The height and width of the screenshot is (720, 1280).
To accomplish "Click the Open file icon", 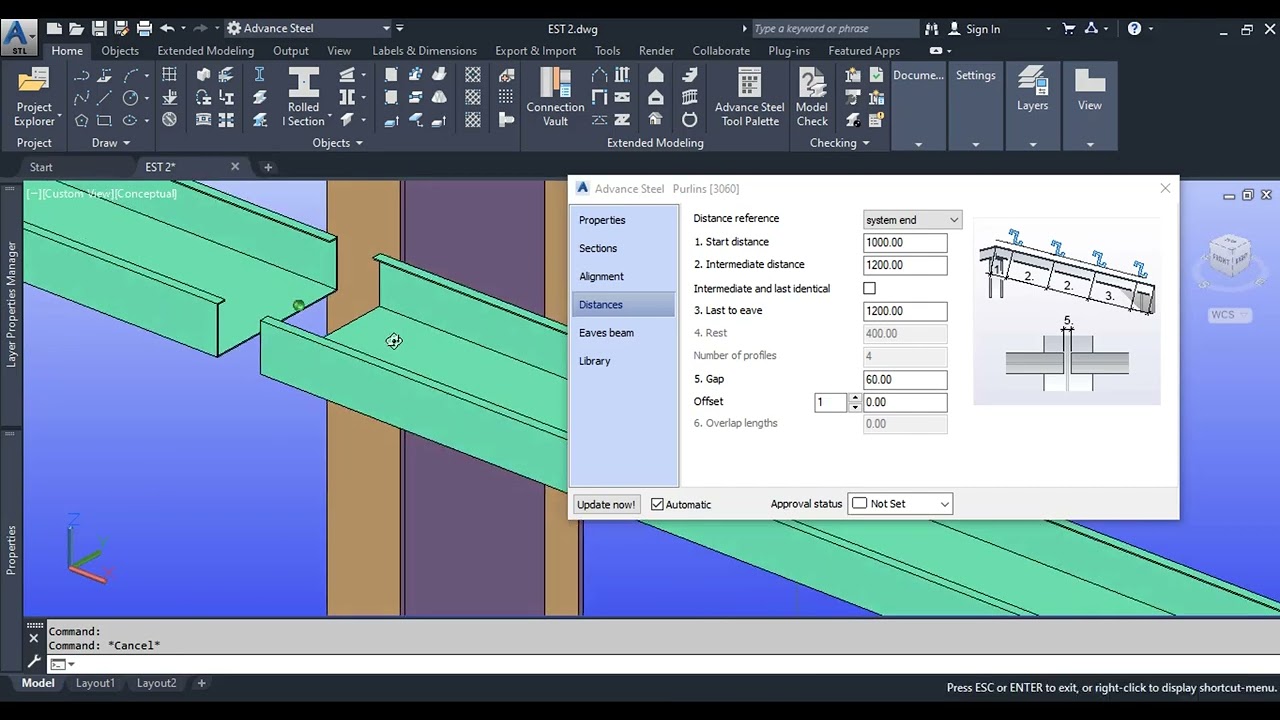I will 77,29.
